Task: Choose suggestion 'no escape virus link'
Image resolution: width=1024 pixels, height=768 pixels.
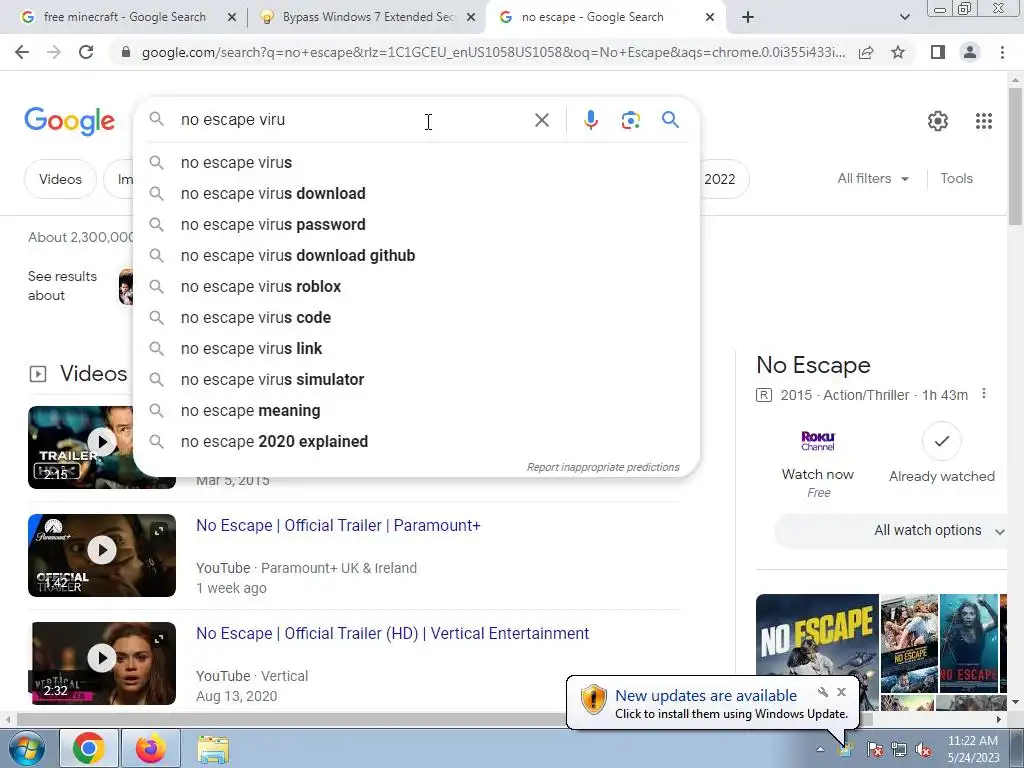Action: (416, 349)
